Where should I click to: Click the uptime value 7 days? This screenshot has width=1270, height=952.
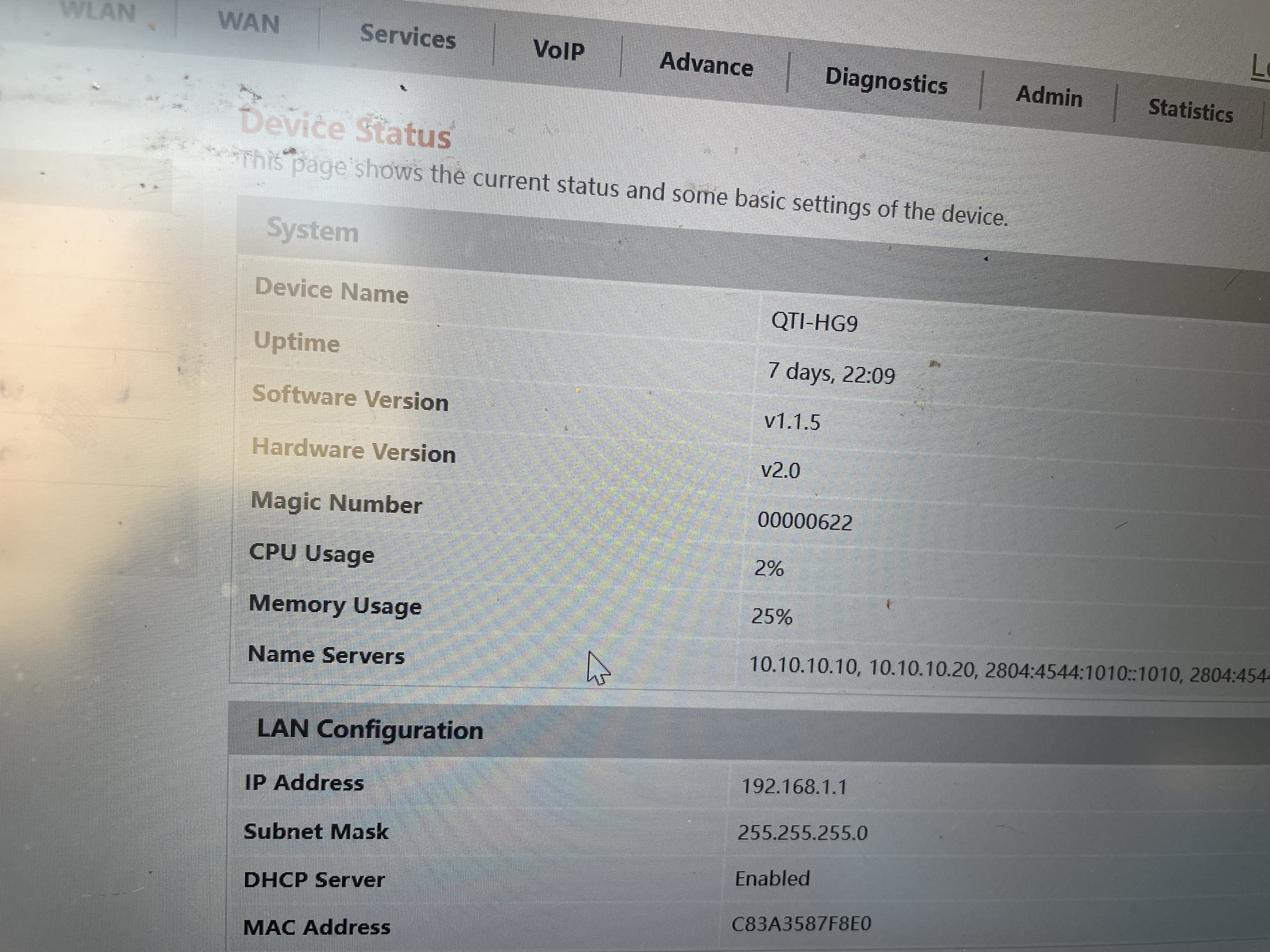point(831,374)
